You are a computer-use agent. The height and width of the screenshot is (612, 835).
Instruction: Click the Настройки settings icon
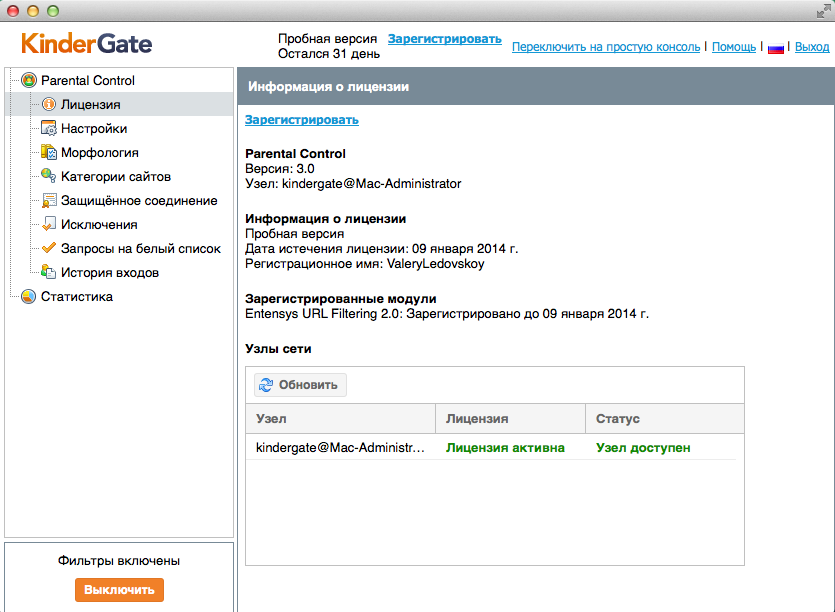click(x=49, y=129)
